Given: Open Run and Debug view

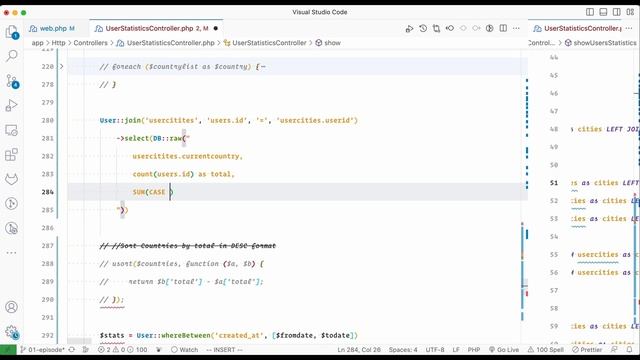Looking at the screenshot, I should tap(12, 106).
